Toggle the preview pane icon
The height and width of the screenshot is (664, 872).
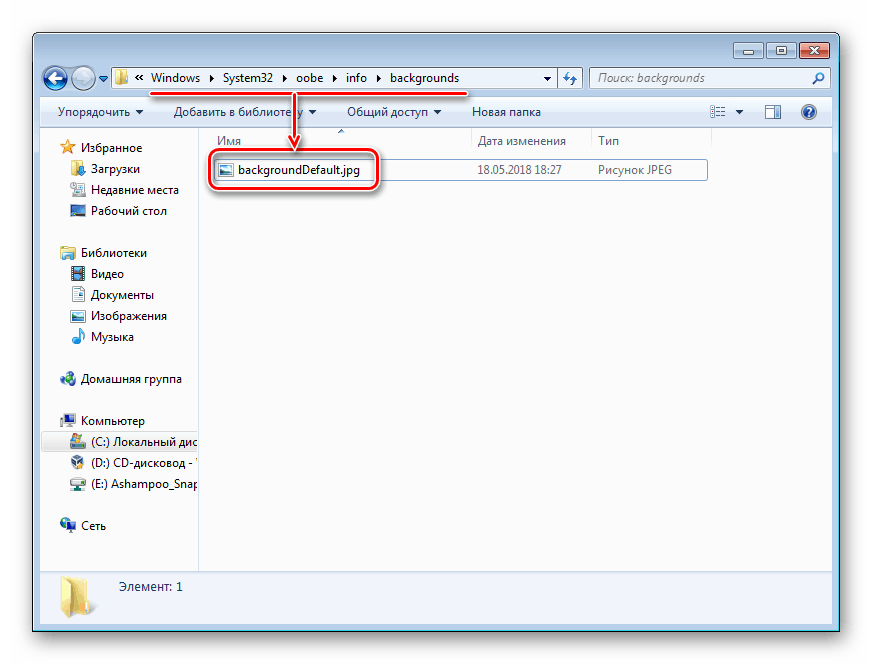772,112
